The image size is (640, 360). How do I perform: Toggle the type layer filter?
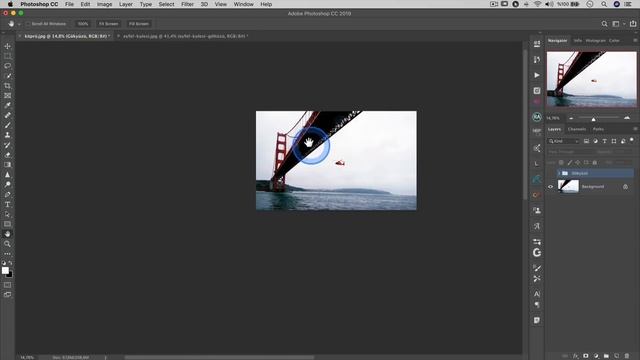pos(604,141)
